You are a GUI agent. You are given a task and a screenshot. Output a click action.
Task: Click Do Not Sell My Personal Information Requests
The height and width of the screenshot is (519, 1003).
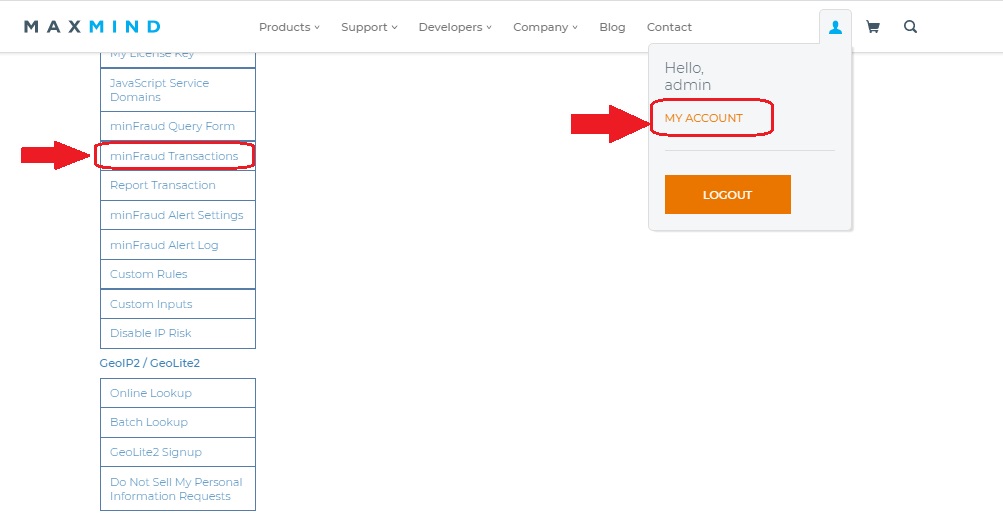[x=176, y=489]
